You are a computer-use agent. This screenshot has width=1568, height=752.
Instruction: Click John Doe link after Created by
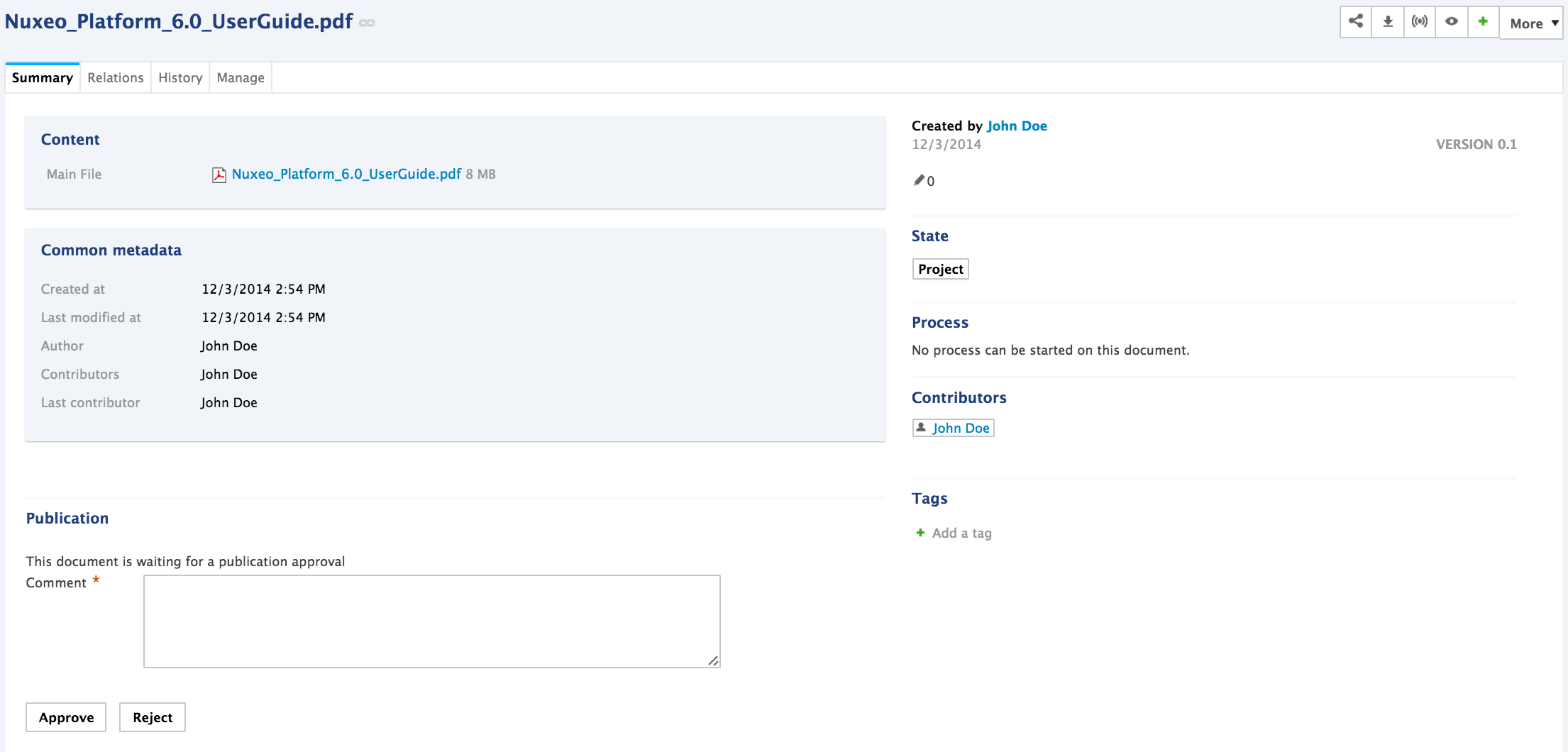tap(1017, 126)
